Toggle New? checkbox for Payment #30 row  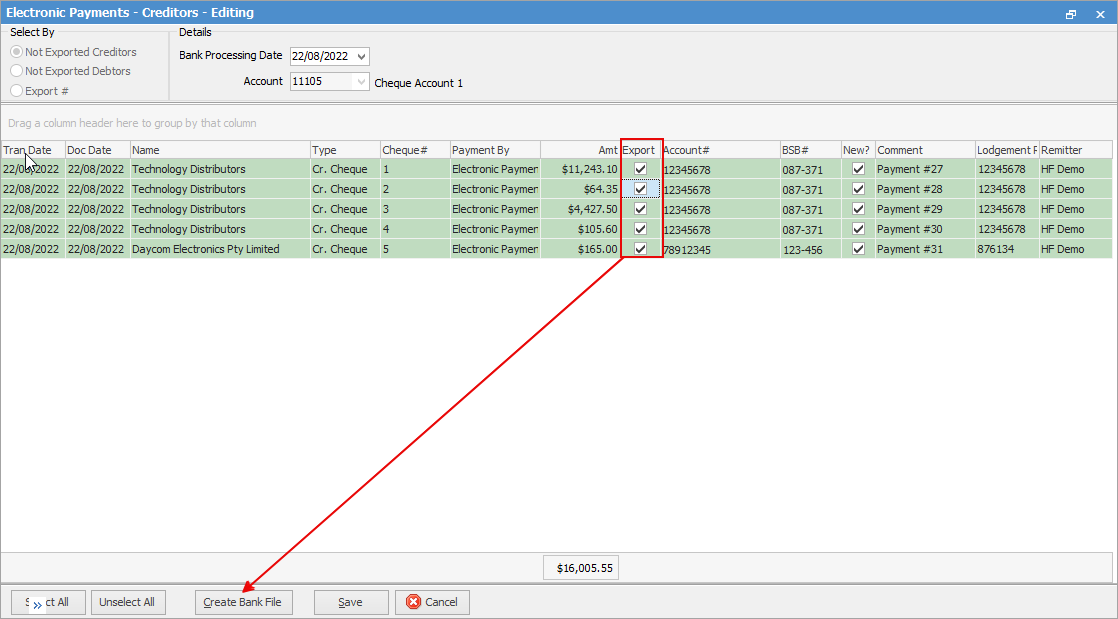point(858,229)
